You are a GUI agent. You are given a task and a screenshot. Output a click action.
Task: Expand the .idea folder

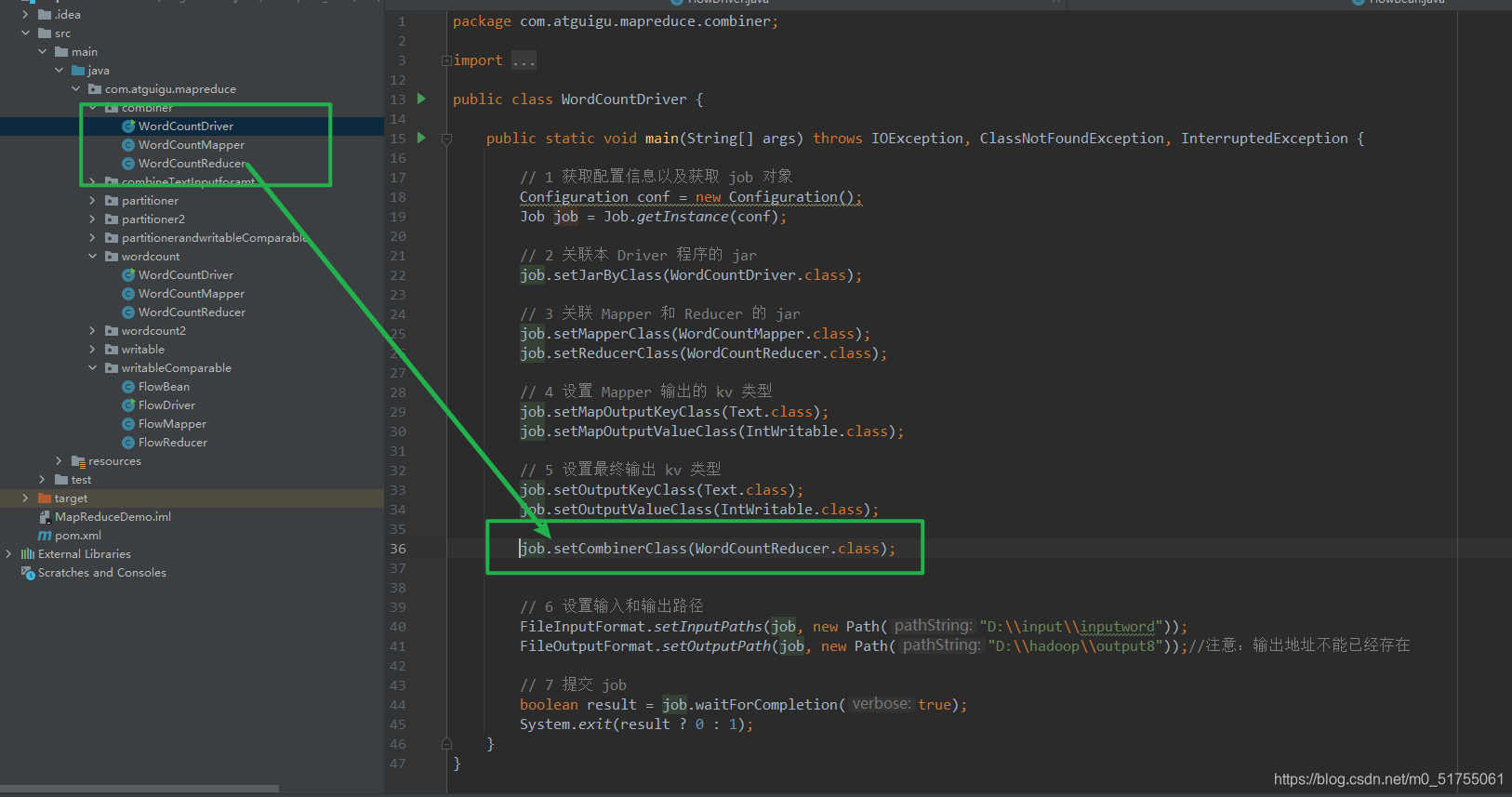[25, 15]
